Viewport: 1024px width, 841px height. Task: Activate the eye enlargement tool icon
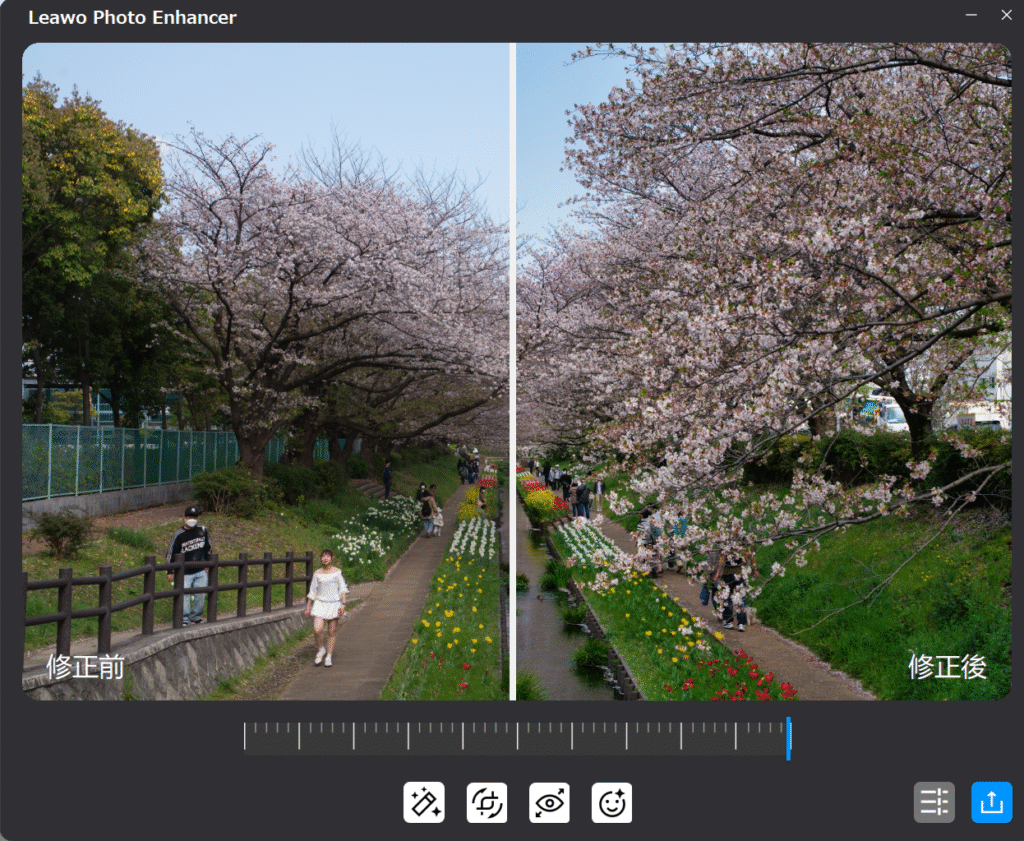tap(549, 802)
